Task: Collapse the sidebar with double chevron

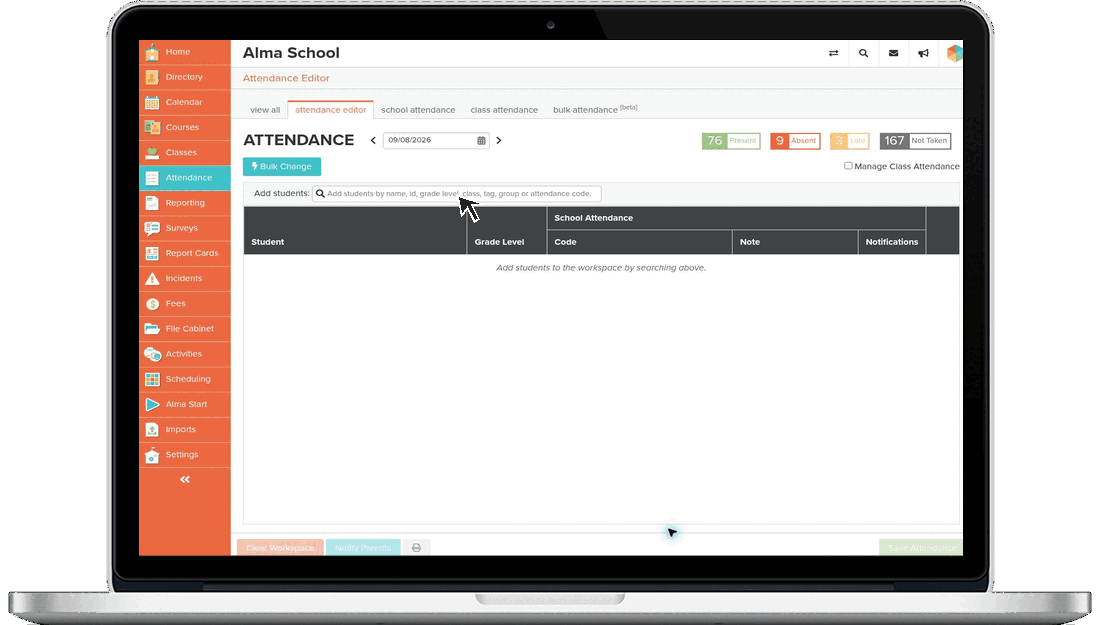Action: click(x=185, y=480)
